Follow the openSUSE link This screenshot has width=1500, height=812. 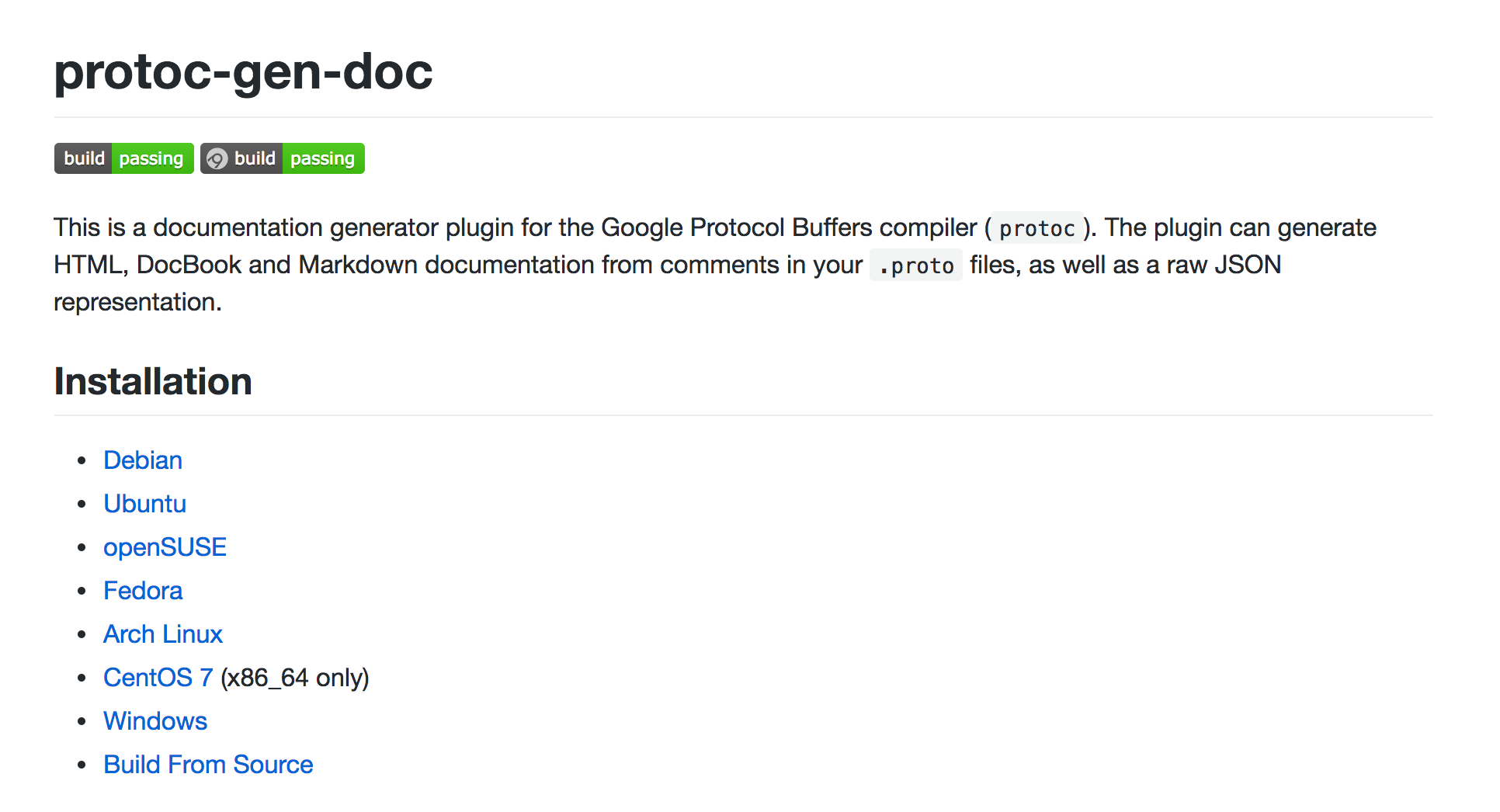point(165,547)
